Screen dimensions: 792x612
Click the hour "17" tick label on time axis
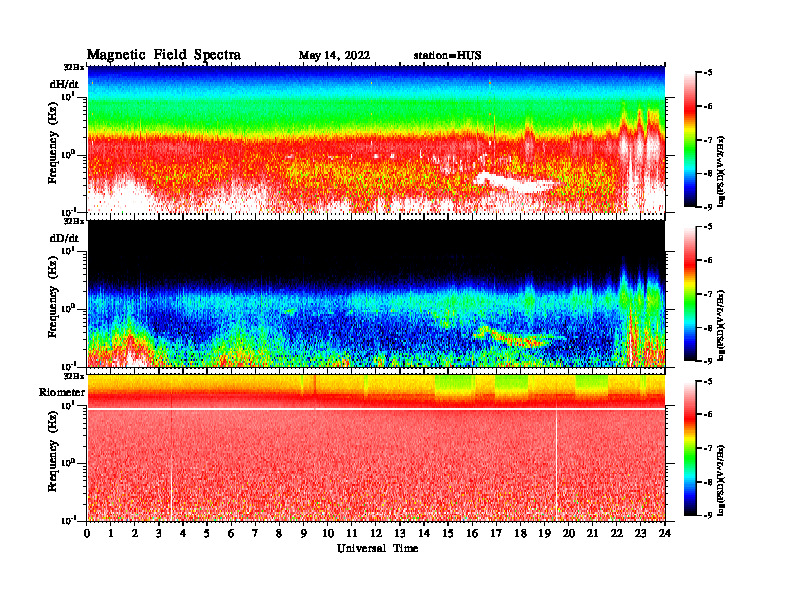click(x=496, y=533)
